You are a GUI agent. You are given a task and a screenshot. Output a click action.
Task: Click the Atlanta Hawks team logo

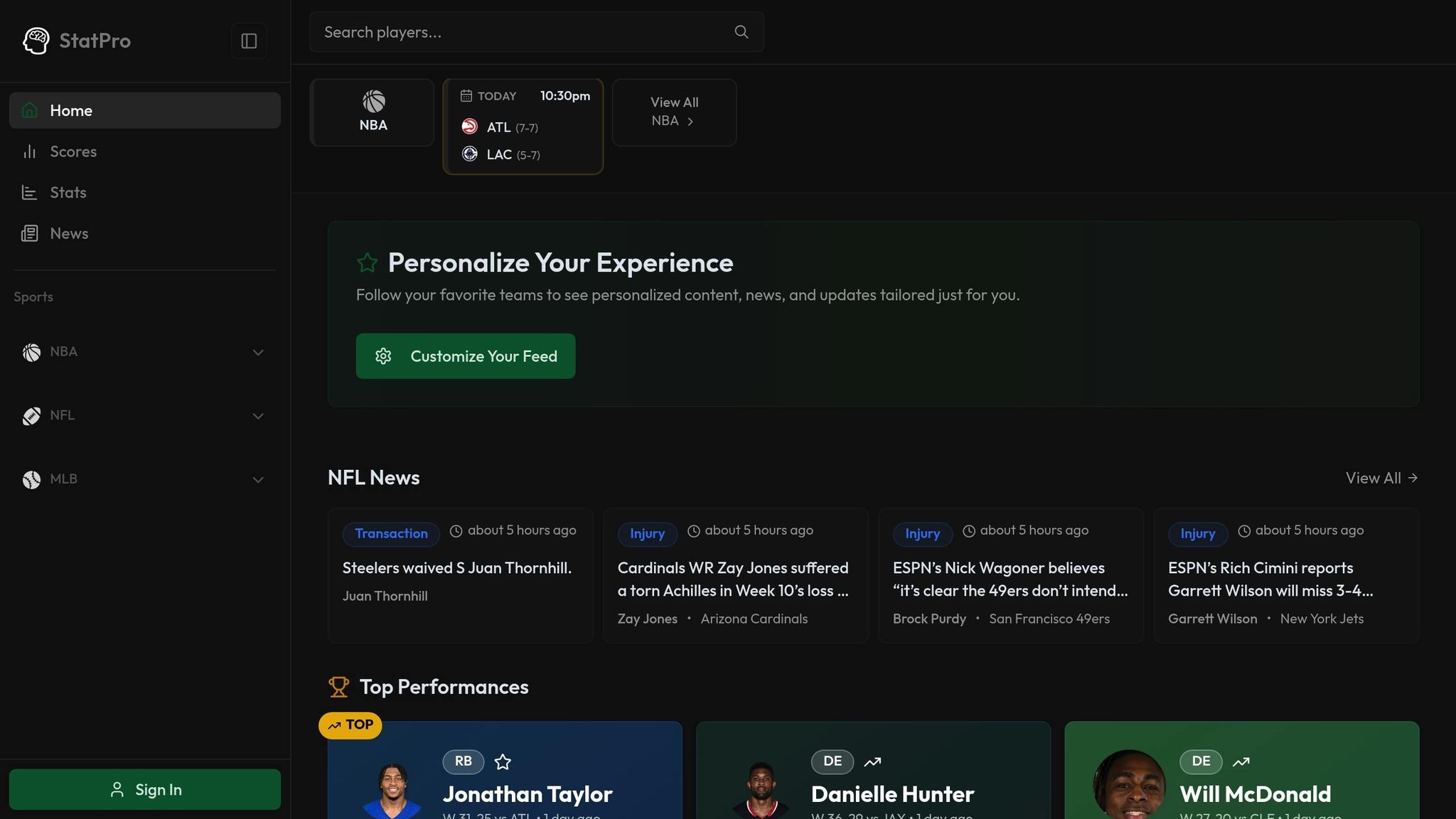469,127
